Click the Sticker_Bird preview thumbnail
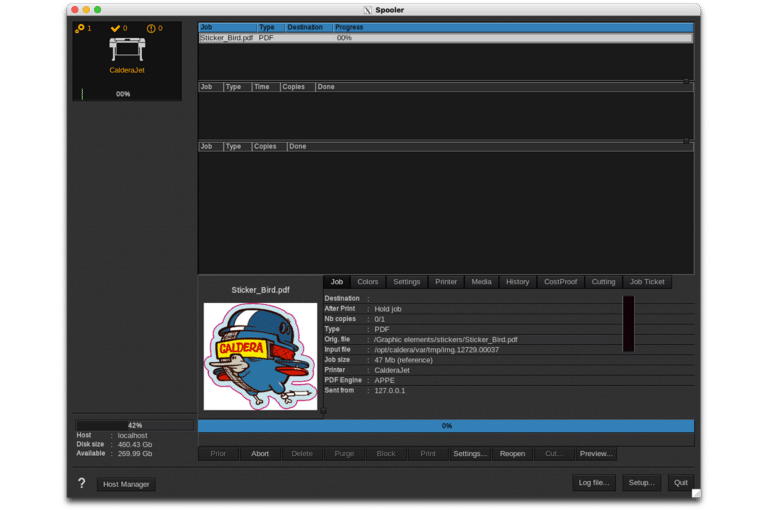Screen dimensions: 768x510 pos(260,356)
